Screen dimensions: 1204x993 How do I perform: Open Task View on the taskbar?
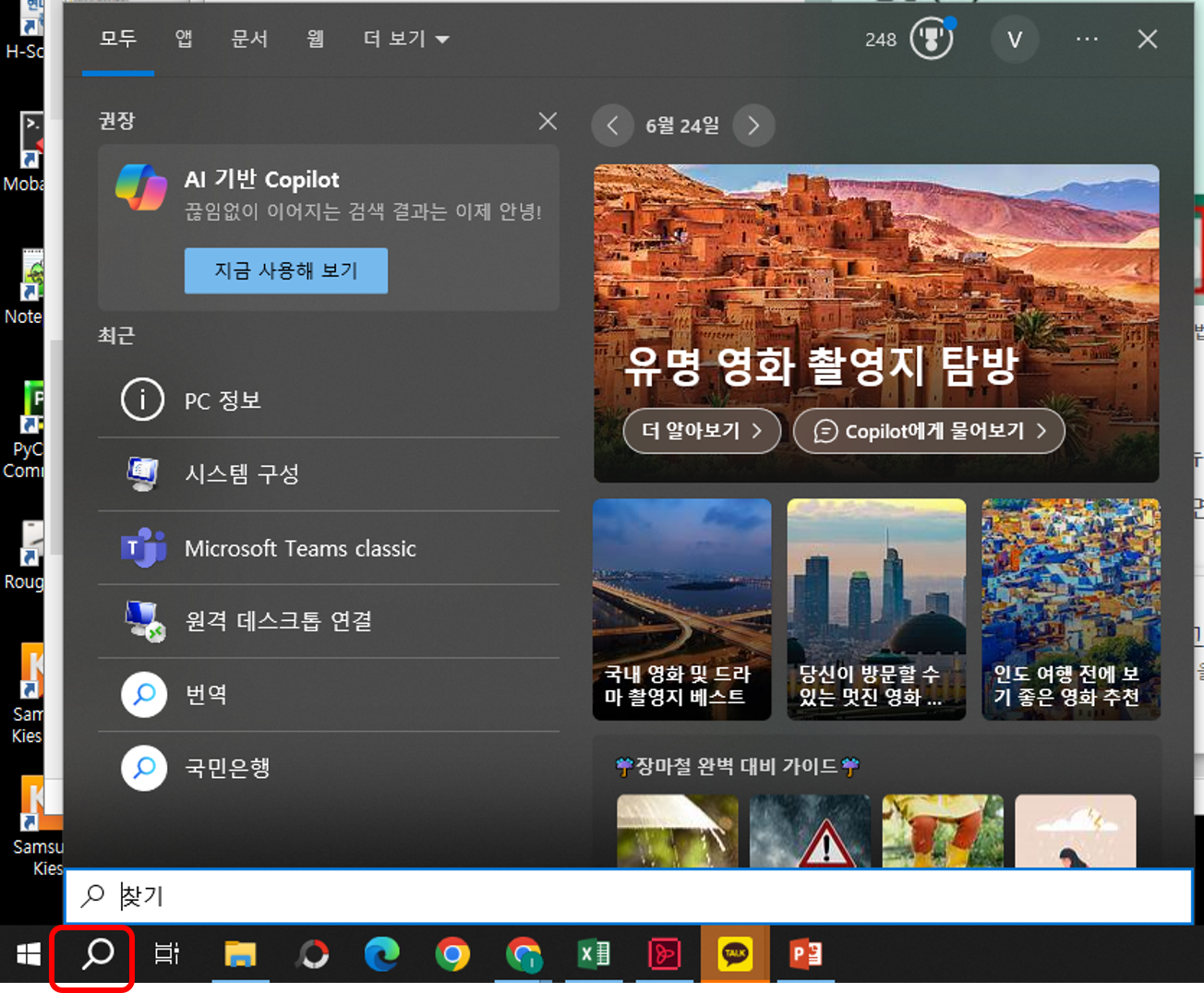(x=166, y=954)
